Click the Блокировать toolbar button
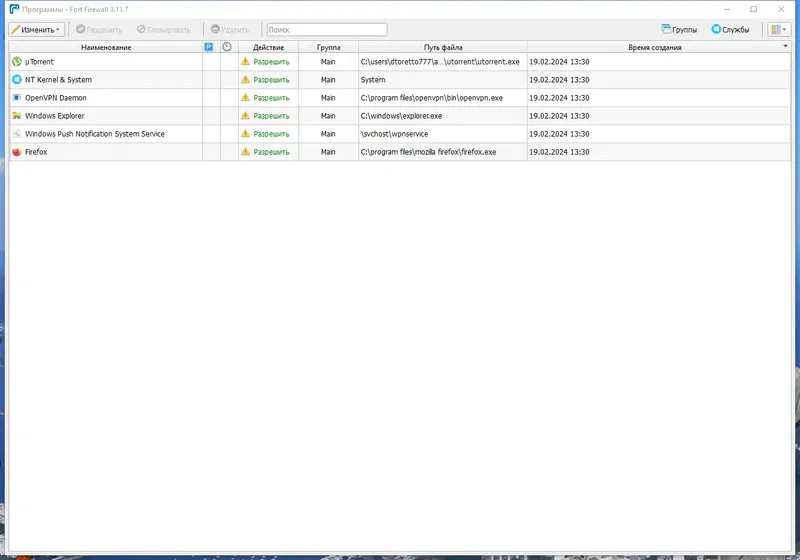This screenshot has height=560, width=800. 164,30
